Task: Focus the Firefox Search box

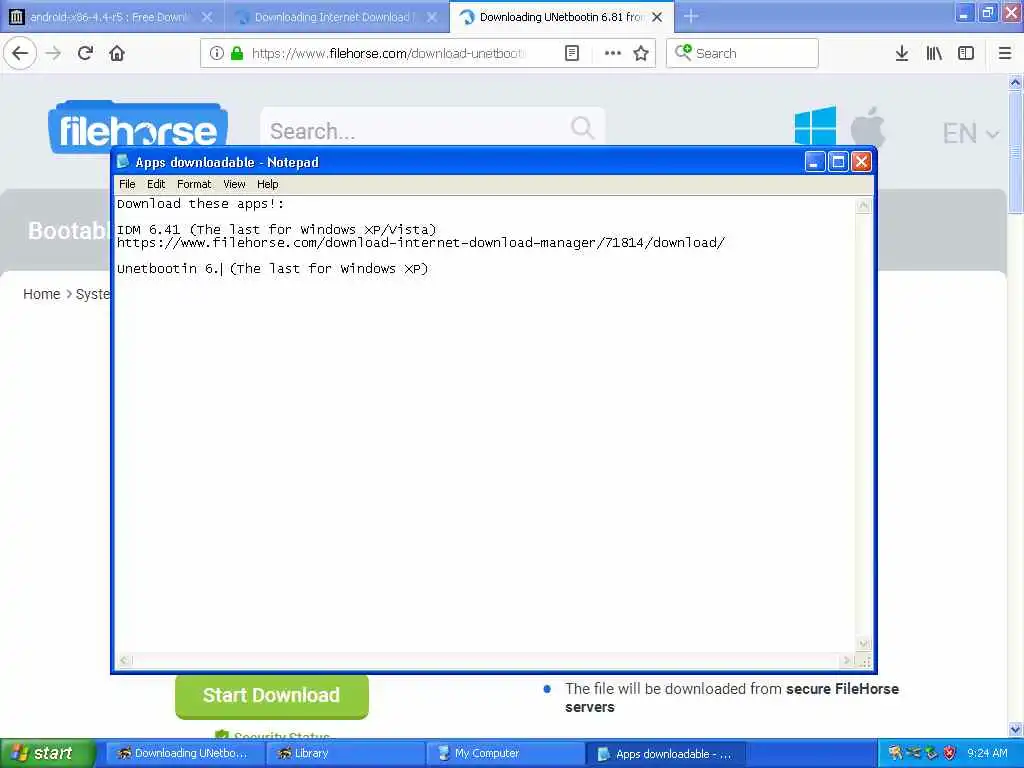Action: coord(742,53)
